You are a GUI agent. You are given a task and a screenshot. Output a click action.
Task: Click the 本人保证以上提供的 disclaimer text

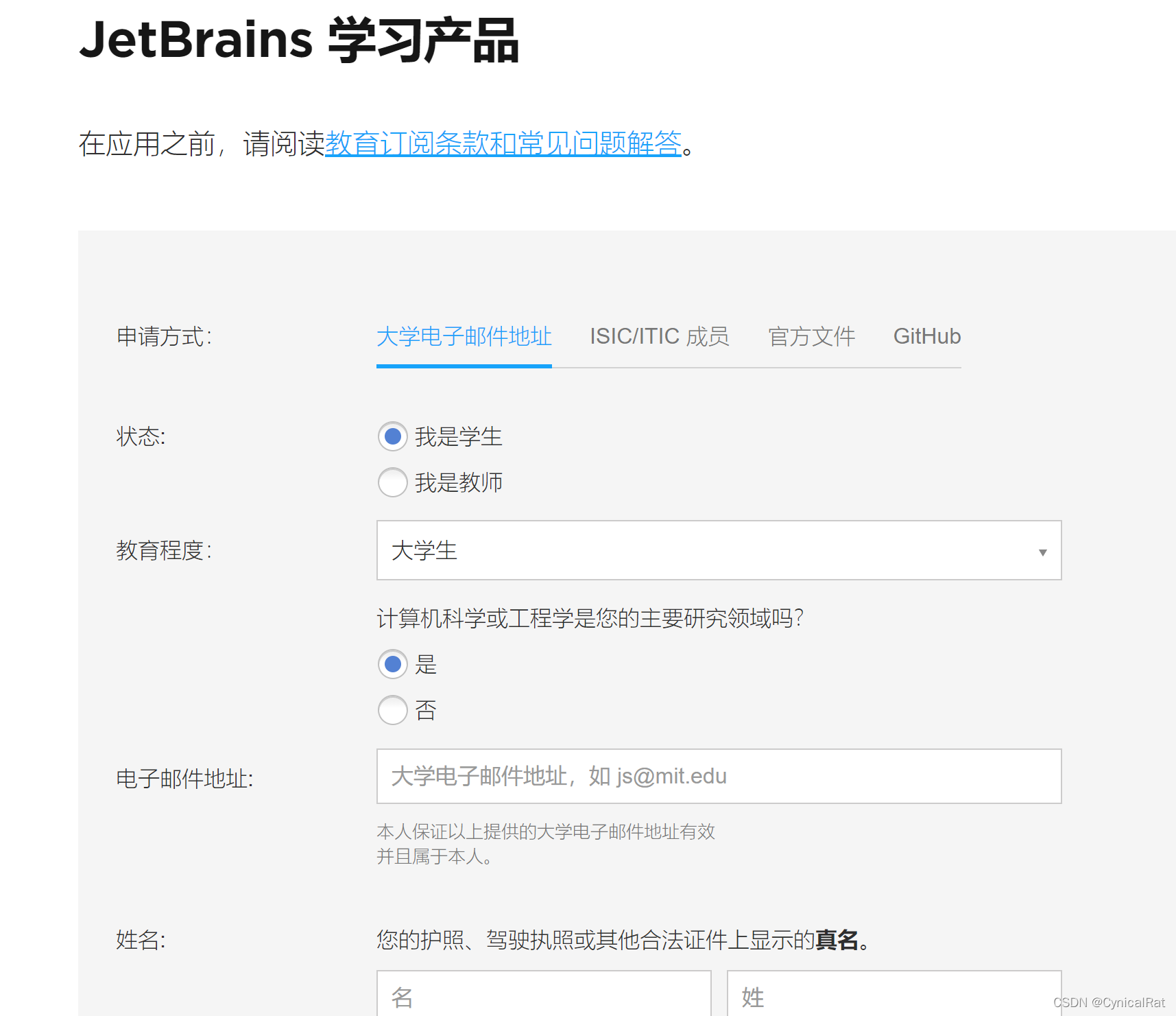546,844
